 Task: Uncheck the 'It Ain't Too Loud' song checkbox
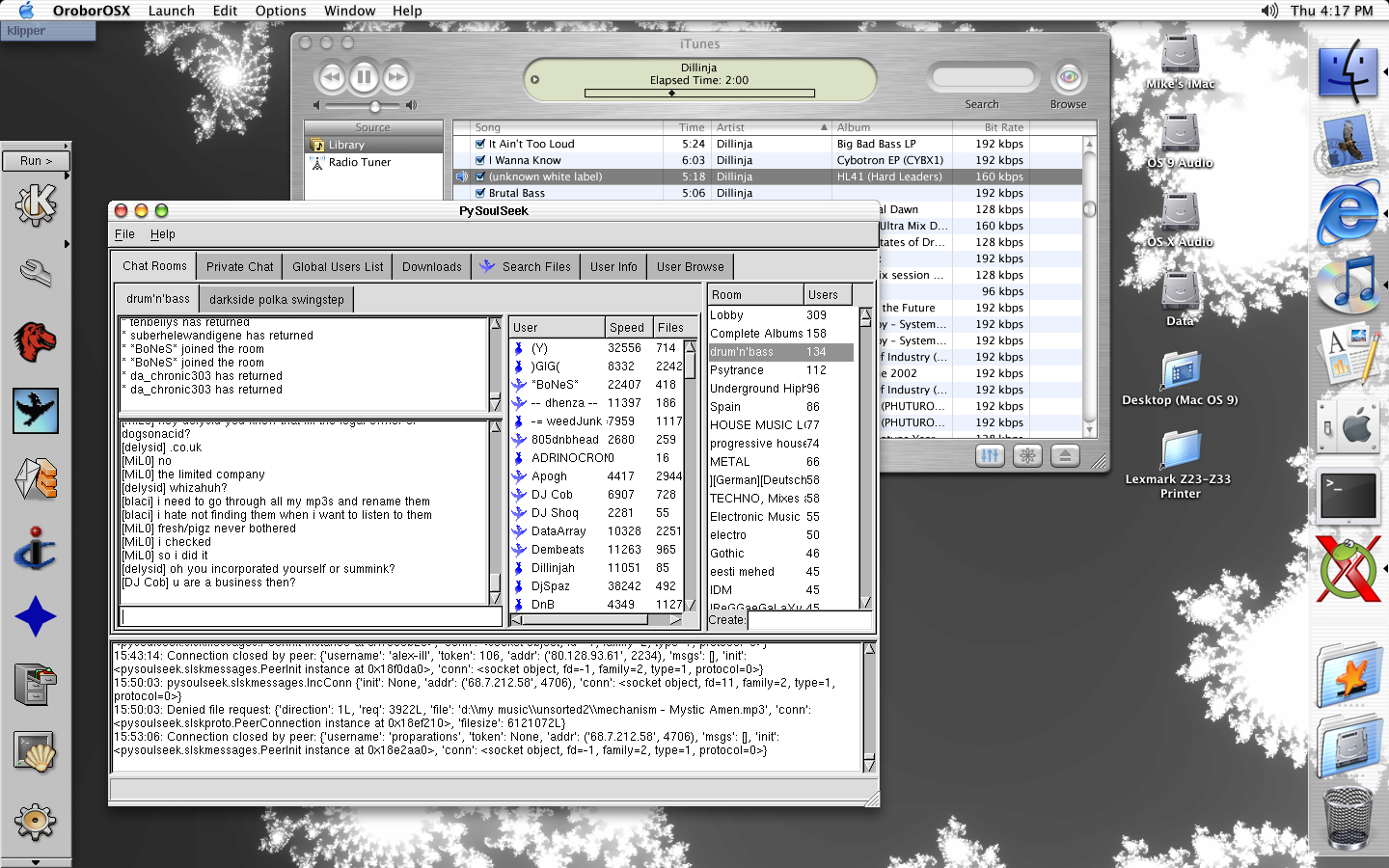coord(480,144)
